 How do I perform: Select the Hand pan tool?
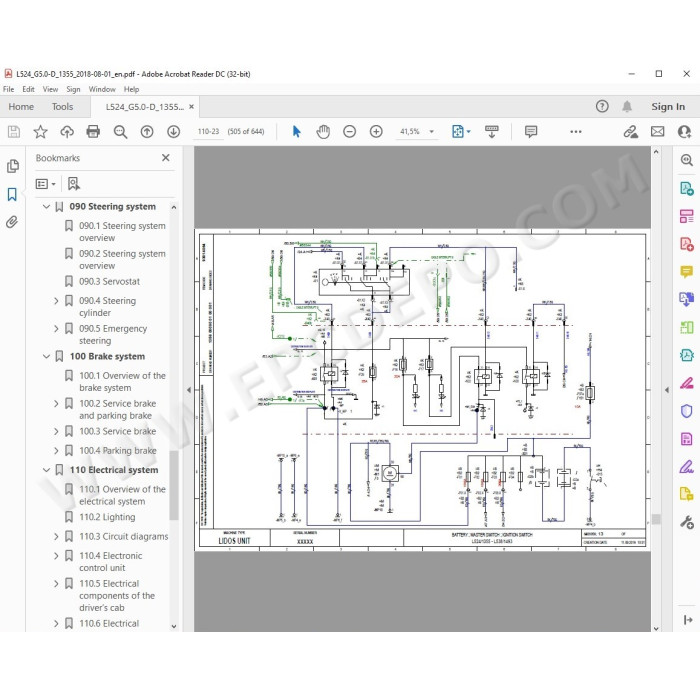(x=323, y=131)
